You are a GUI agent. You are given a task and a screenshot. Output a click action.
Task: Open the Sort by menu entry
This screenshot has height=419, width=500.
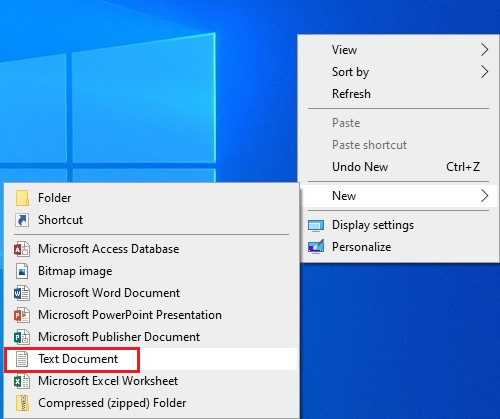[x=399, y=72]
